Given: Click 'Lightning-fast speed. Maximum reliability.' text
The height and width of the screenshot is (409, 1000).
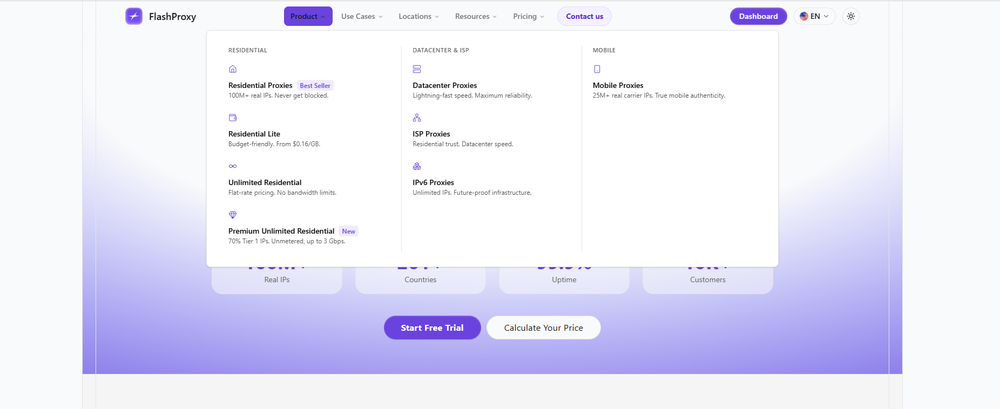Looking at the screenshot, I should click(473, 96).
